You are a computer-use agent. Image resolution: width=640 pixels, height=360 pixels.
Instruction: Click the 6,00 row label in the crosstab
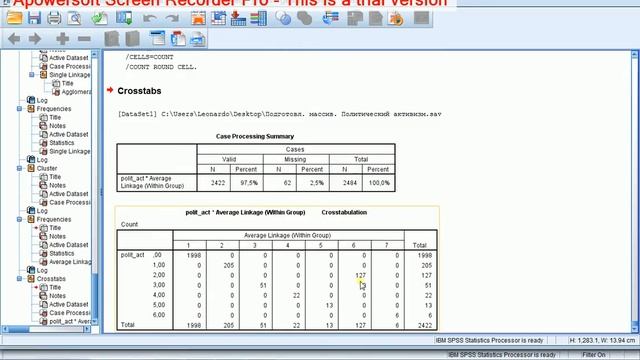[159, 315]
